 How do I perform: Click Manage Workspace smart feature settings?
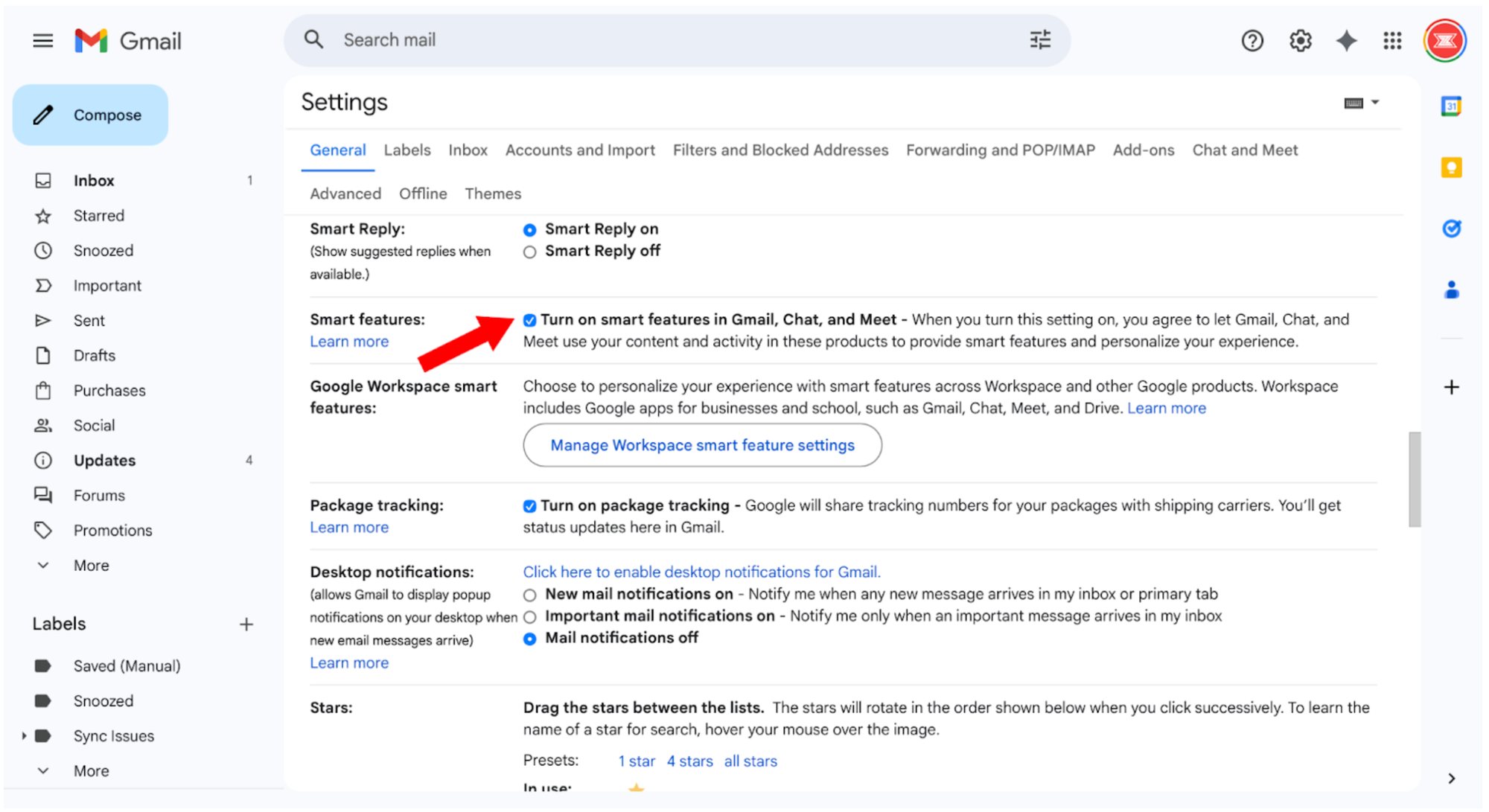[702, 445]
